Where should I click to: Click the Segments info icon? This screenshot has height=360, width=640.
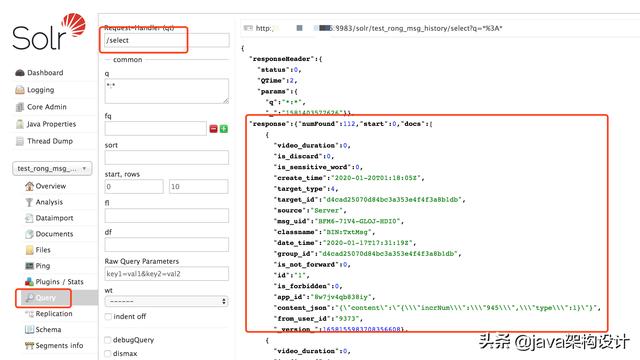(x=29, y=345)
